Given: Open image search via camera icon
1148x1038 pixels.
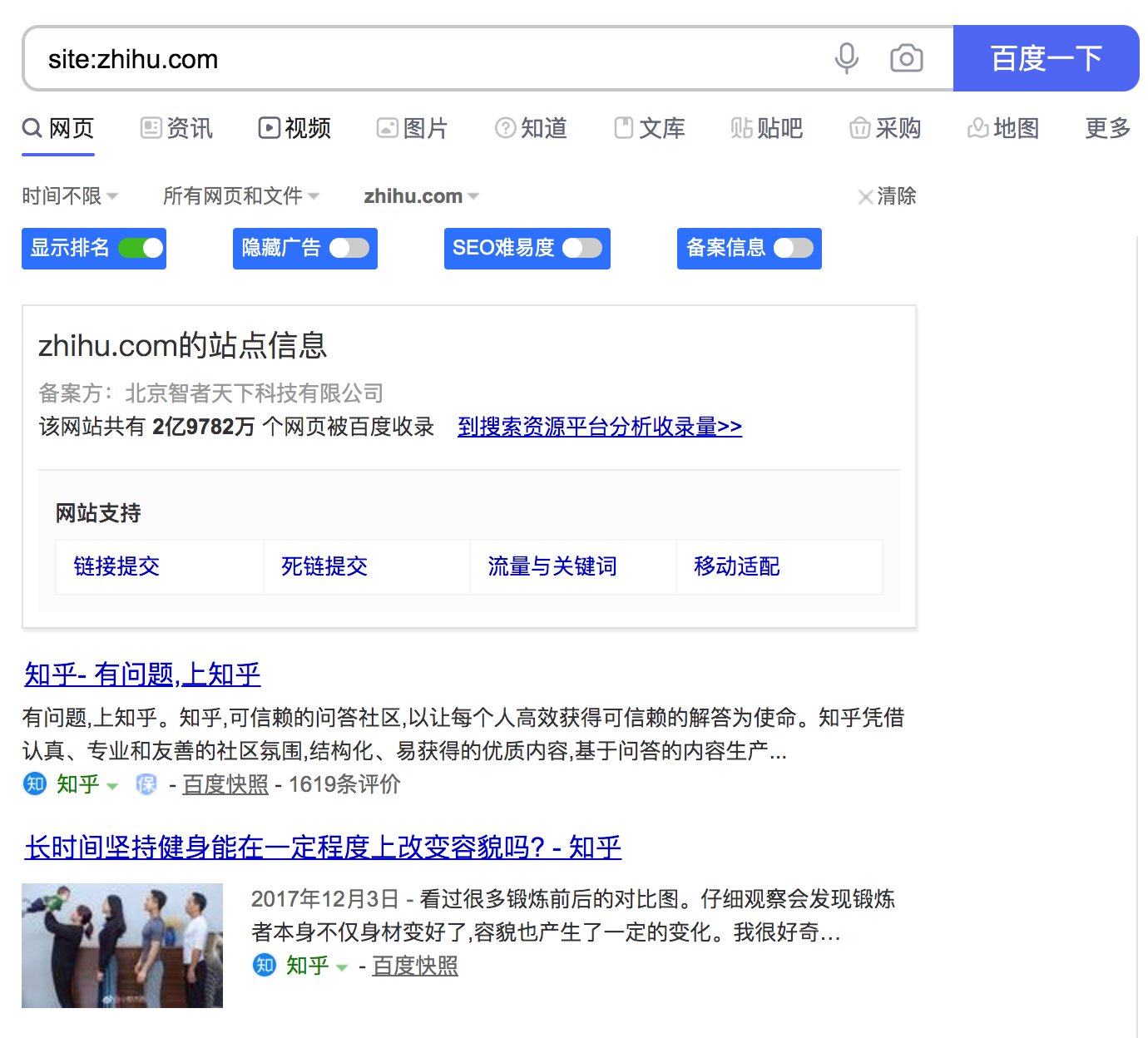Looking at the screenshot, I should pyautogui.click(x=906, y=58).
